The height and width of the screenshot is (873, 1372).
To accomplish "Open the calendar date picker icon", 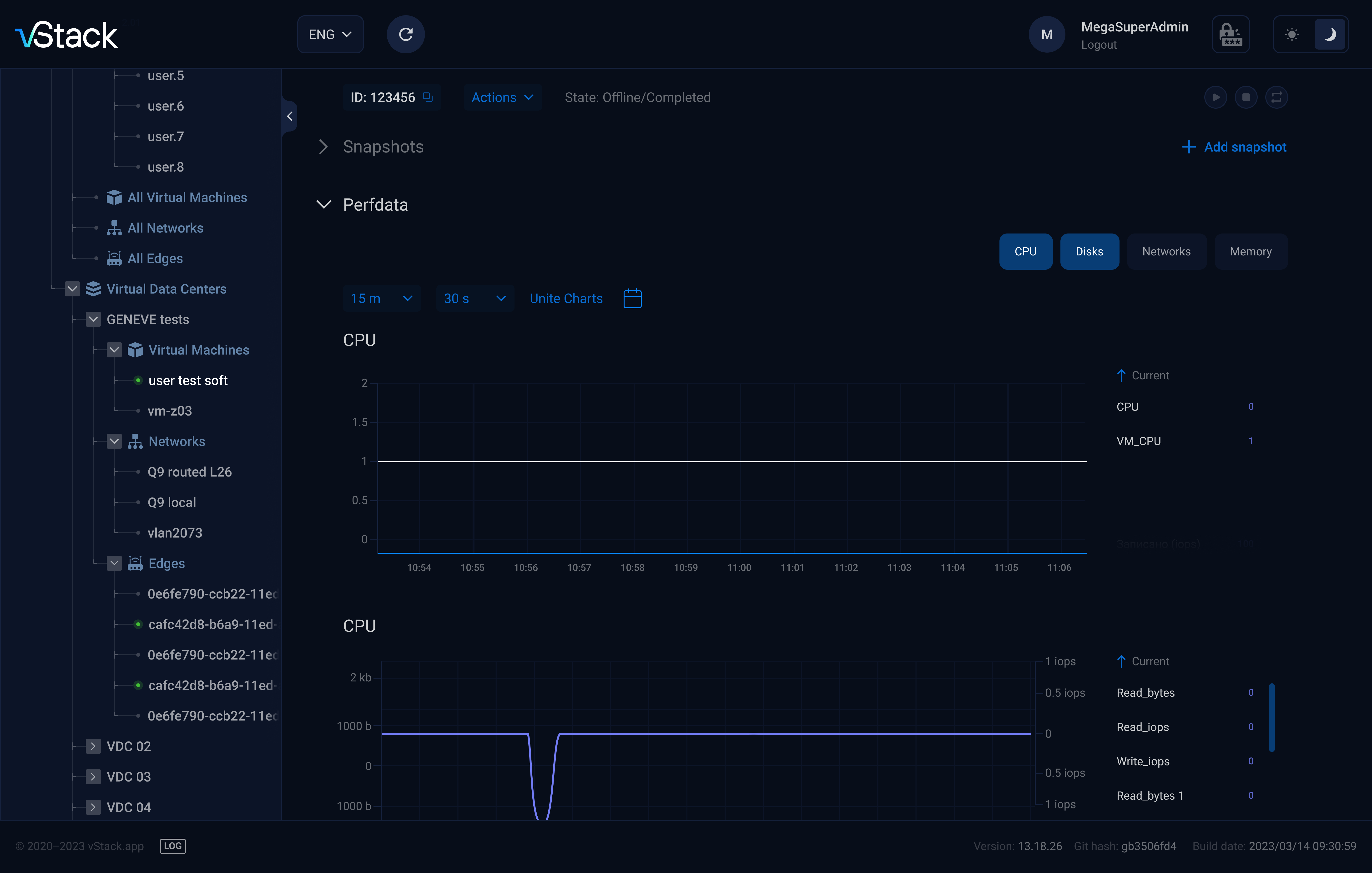I will pos(632,298).
